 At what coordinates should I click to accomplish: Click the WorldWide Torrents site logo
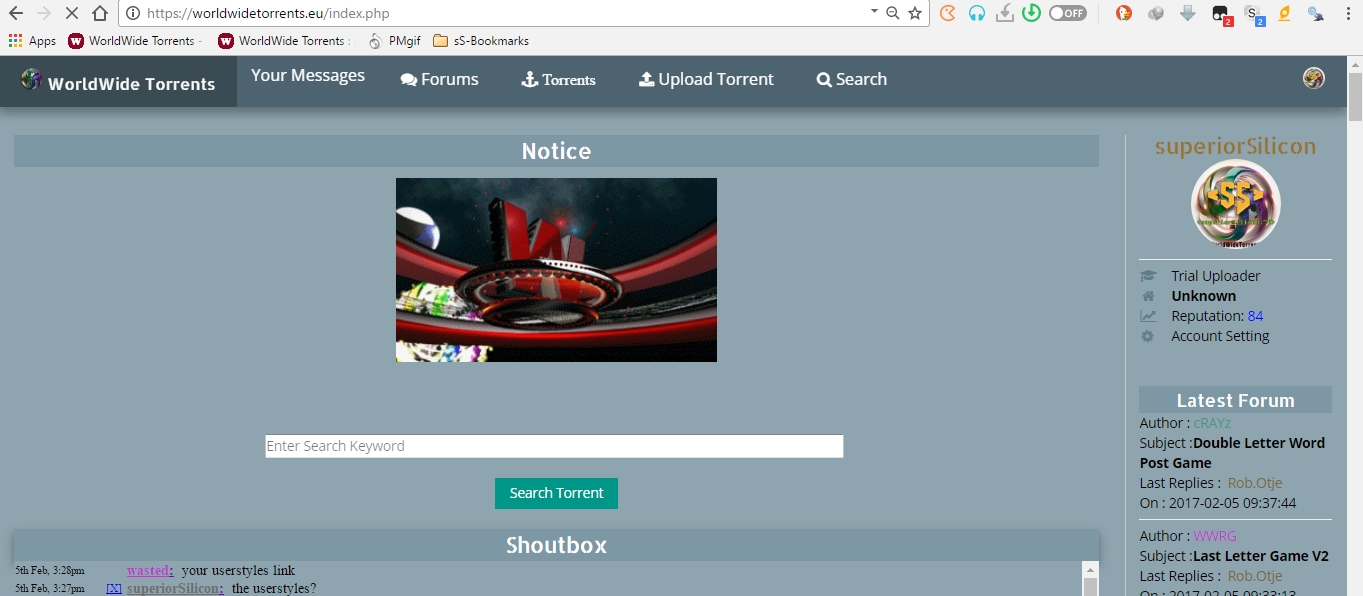point(118,82)
